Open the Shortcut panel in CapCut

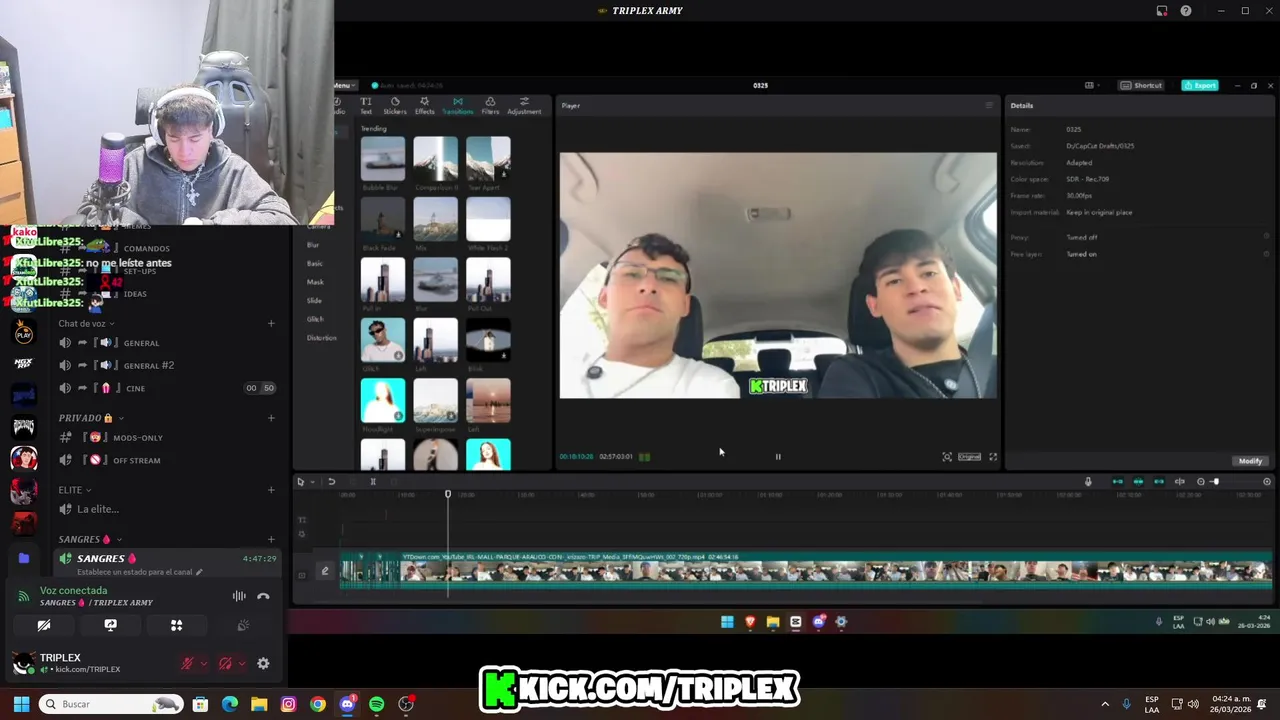pyautogui.click(x=1142, y=86)
